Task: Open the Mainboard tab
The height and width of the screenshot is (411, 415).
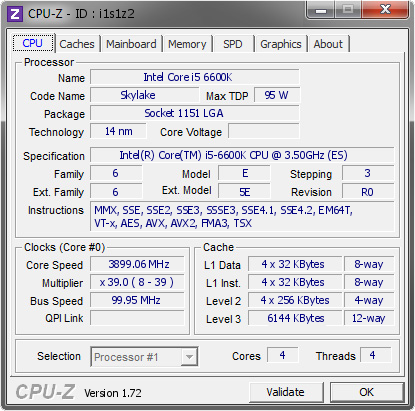Action: [x=131, y=44]
